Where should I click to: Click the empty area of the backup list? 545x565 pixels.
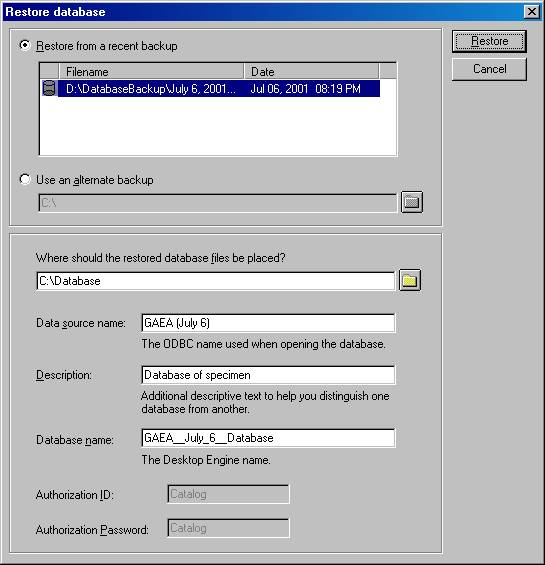[x=218, y=126]
